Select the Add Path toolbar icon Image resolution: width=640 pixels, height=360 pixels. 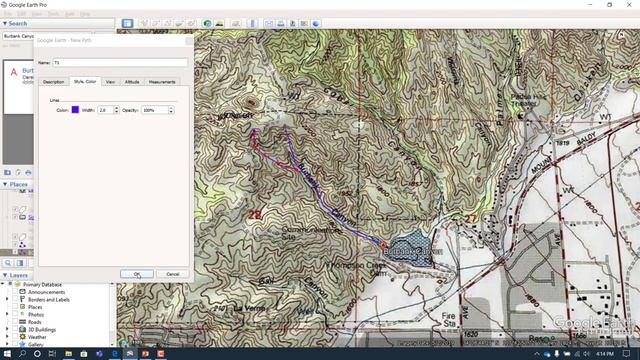point(167,23)
